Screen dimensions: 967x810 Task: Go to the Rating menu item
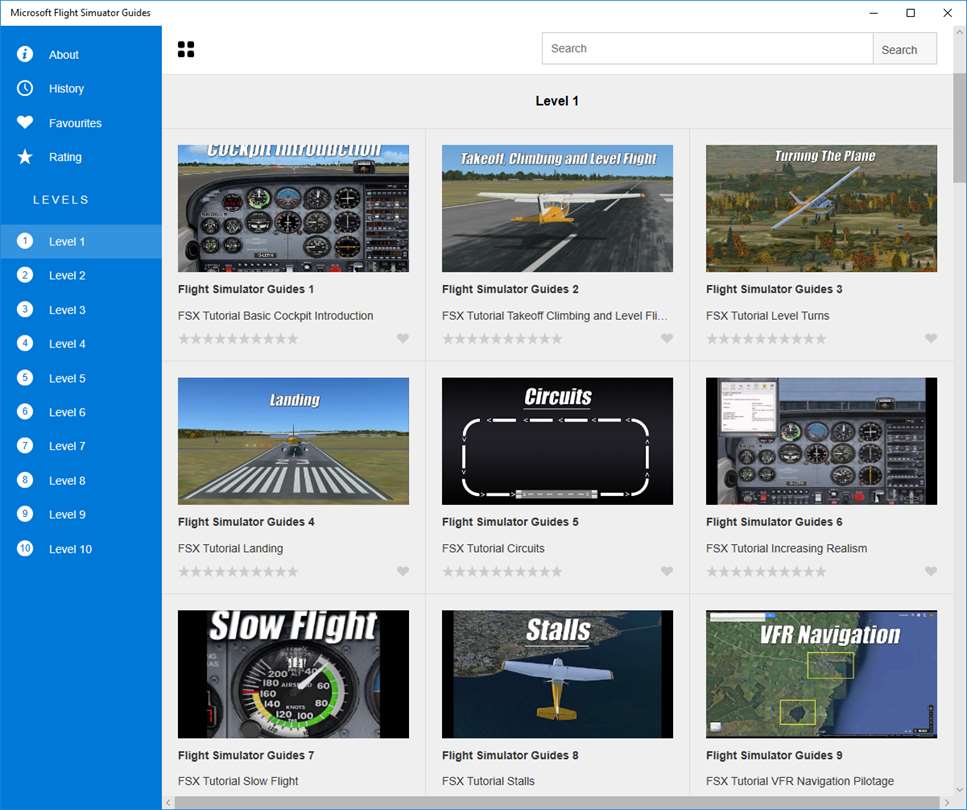tap(81, 157)
